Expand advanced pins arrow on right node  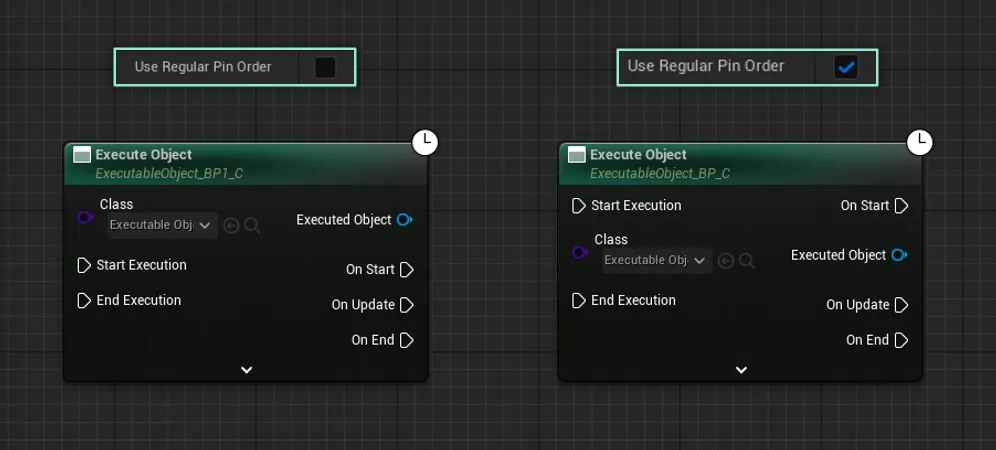741,370
